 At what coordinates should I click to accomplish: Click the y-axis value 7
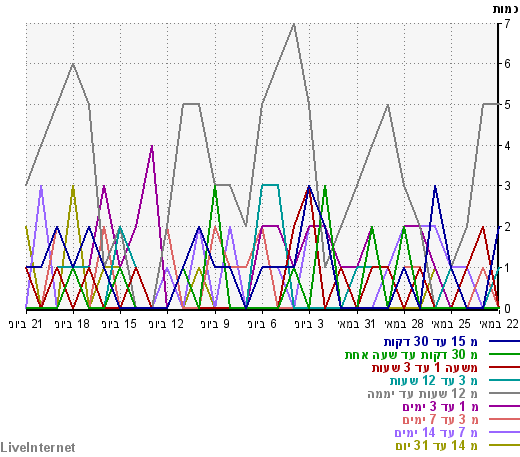[x=507, y=24]
